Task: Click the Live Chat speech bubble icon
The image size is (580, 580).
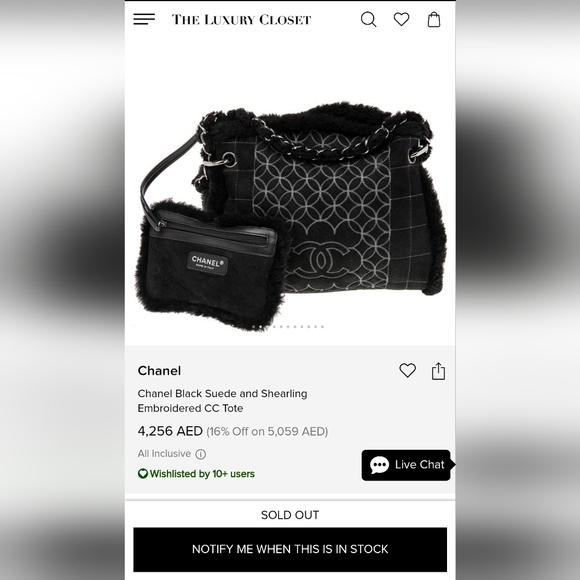Action: [x=380, y=465]
